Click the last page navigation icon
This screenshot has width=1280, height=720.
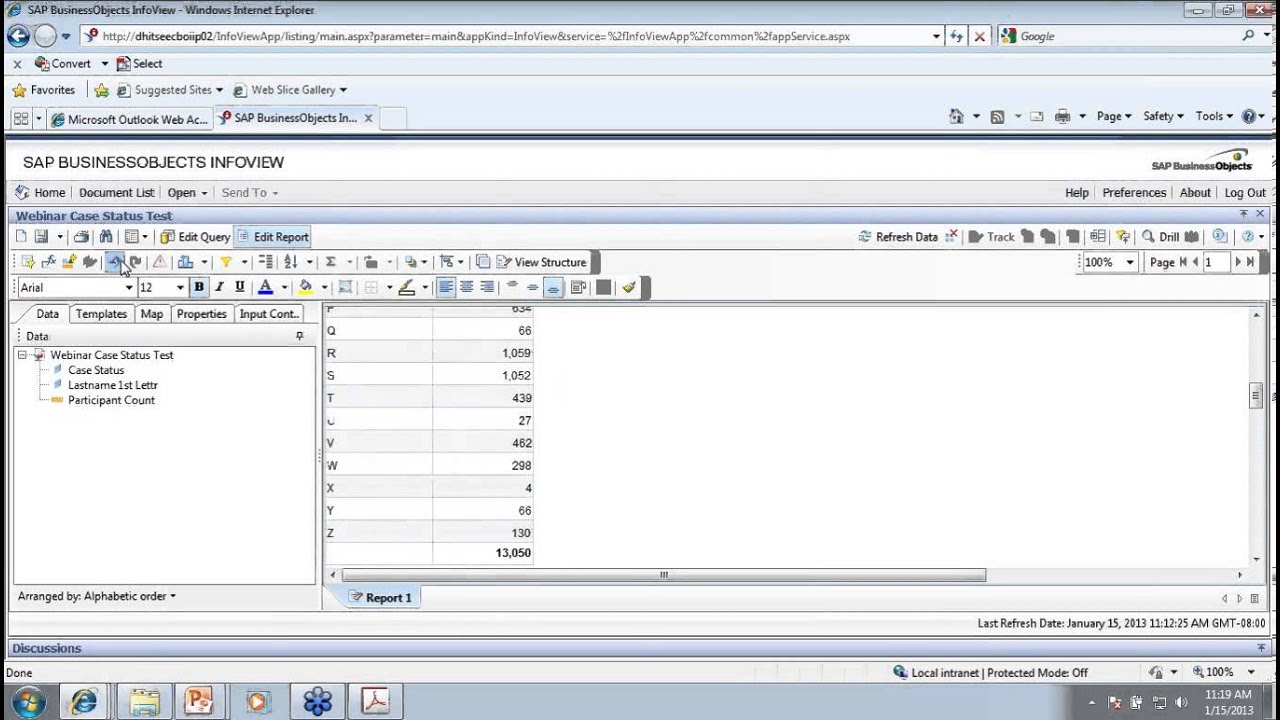[x=1250, y=262]
